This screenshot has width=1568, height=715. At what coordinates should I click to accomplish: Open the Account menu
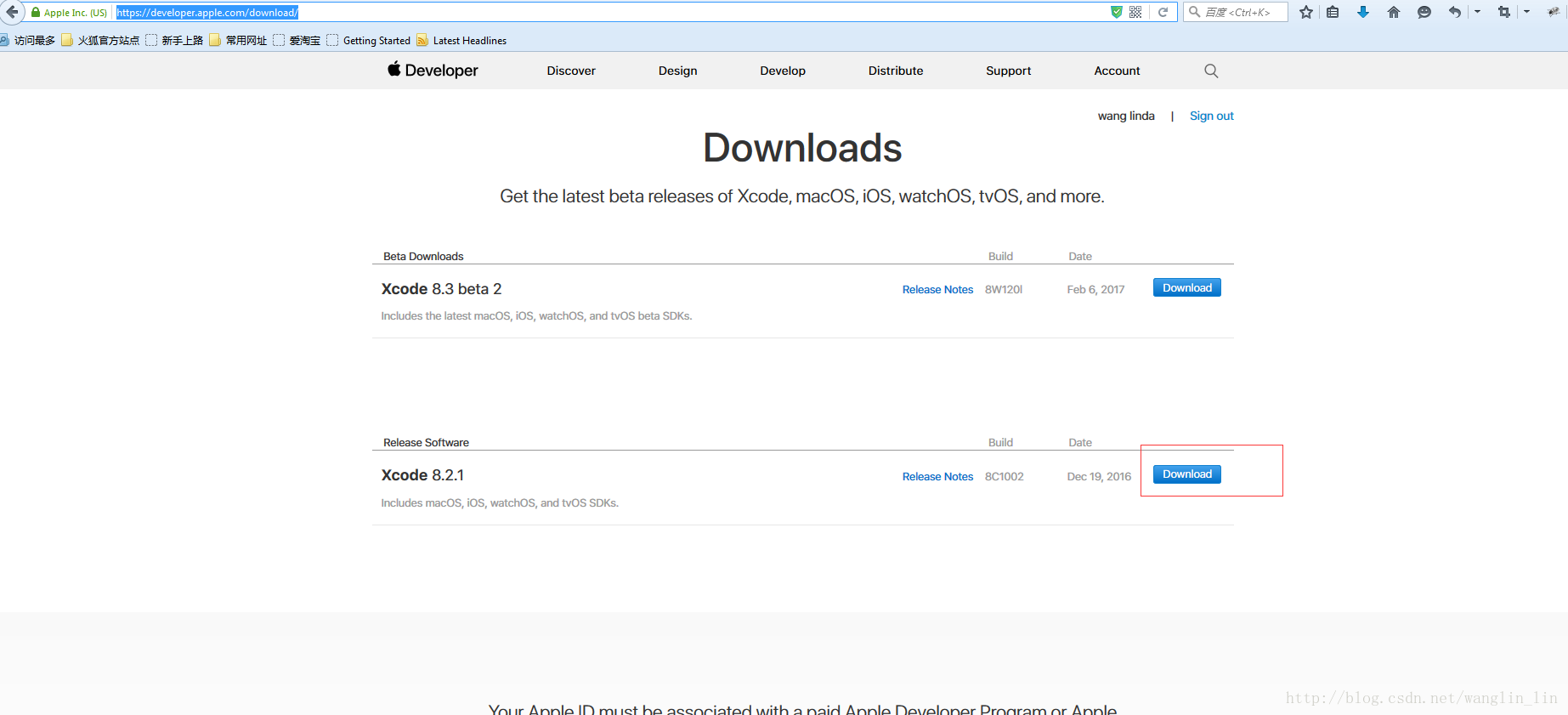point(1117,71)
